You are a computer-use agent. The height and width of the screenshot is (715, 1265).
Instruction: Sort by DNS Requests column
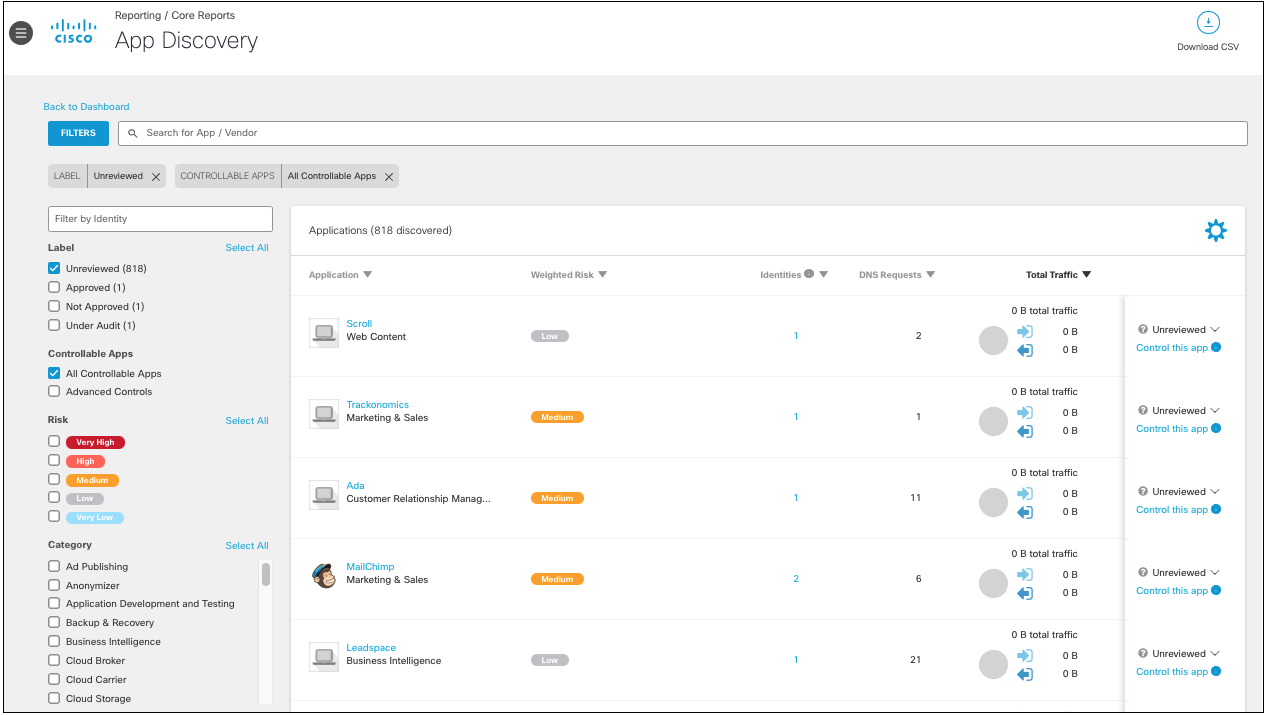897,275
